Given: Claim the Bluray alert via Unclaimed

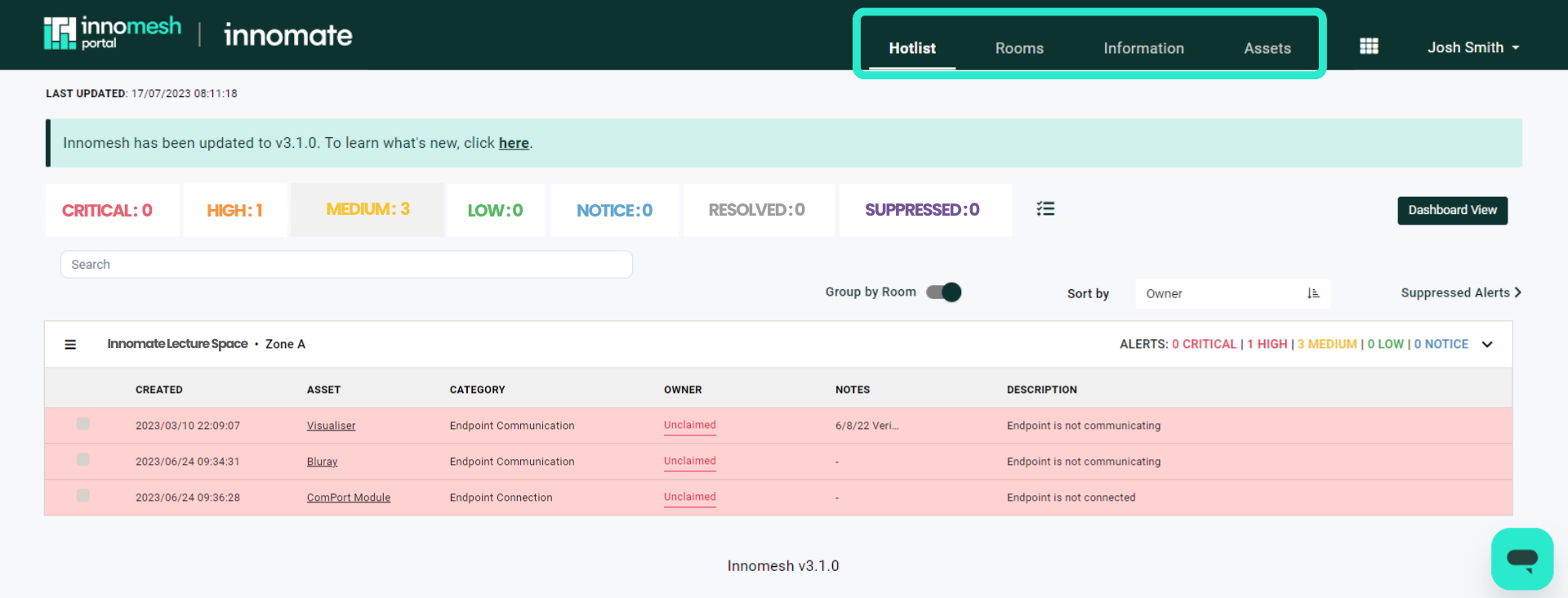Looking at the screenshot, I should 689,461.
